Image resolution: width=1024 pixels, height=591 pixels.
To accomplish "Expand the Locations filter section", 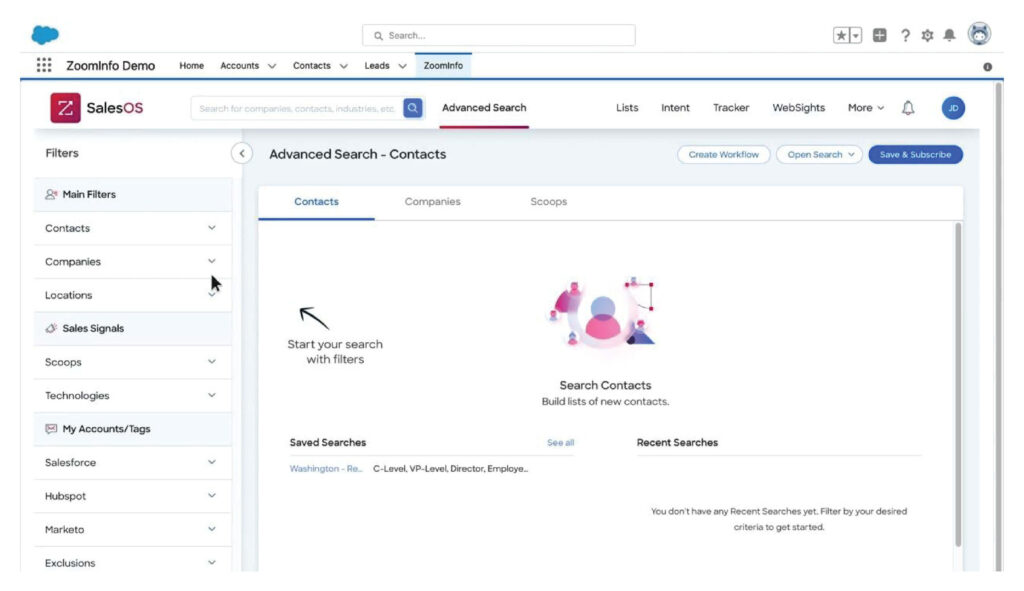I will click(133, 295).
